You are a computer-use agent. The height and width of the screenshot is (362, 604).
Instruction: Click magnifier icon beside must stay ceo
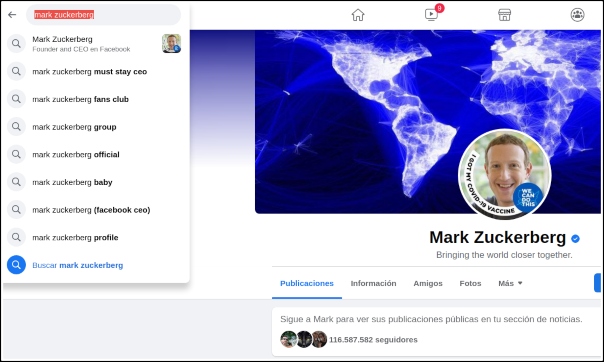coord(16,71)
